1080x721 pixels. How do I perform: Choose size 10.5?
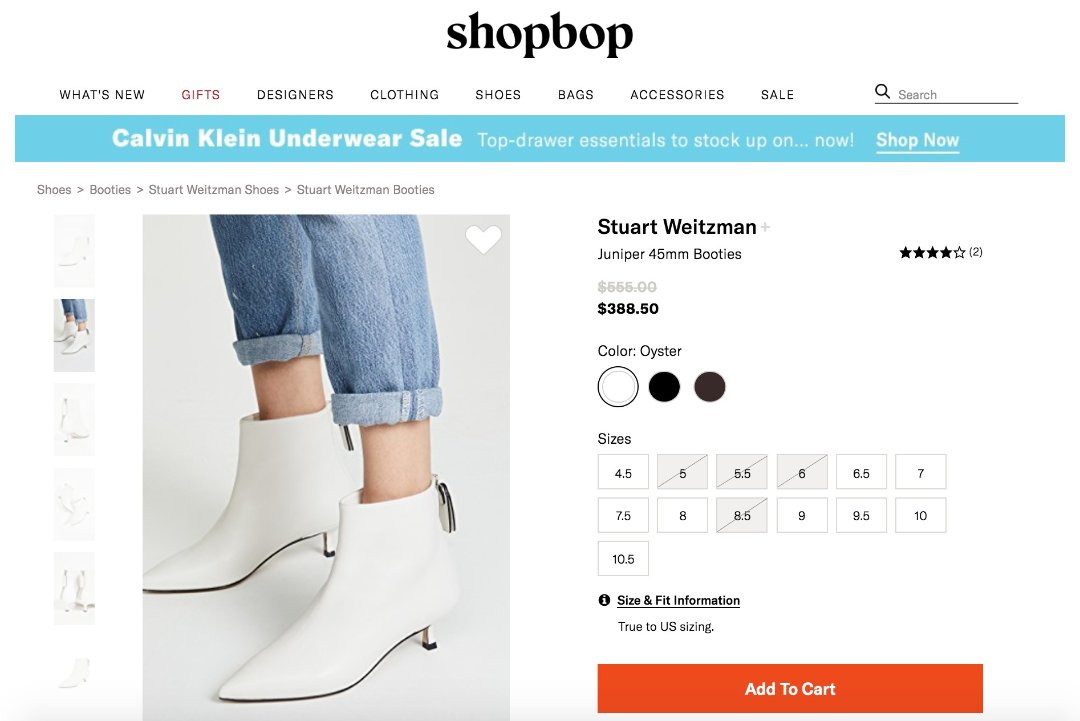click(x=623, y=559)
